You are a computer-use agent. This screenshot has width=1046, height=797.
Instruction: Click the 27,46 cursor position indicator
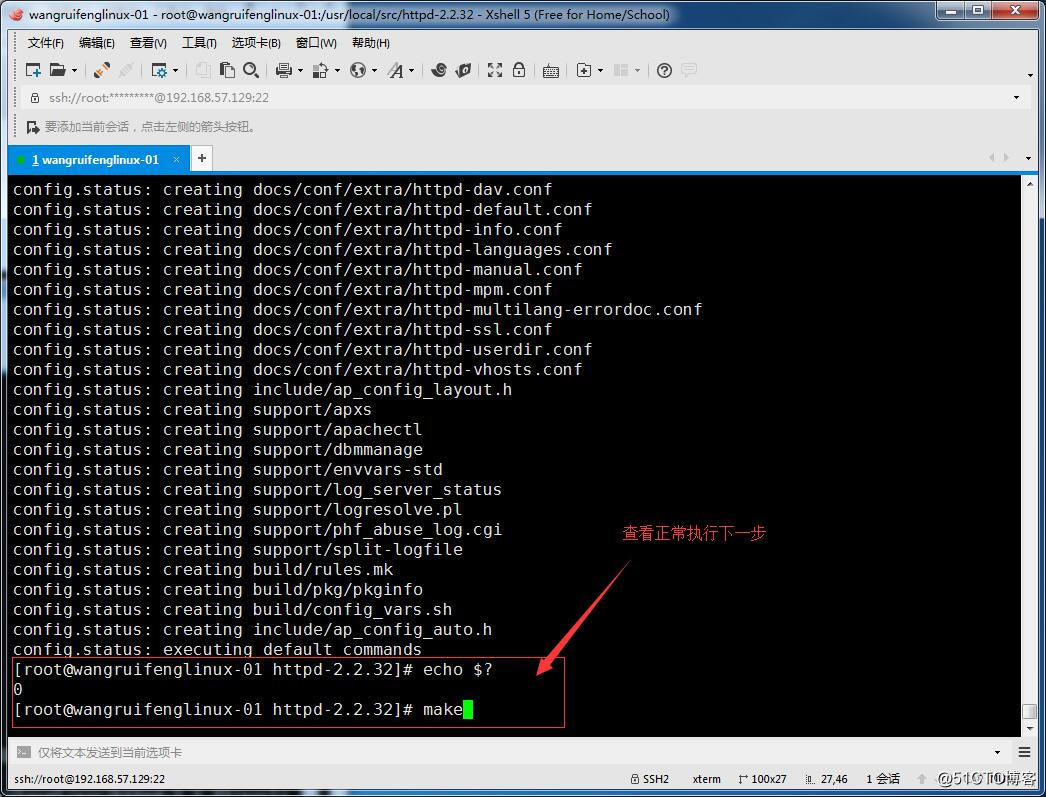[x=827, y=778]
